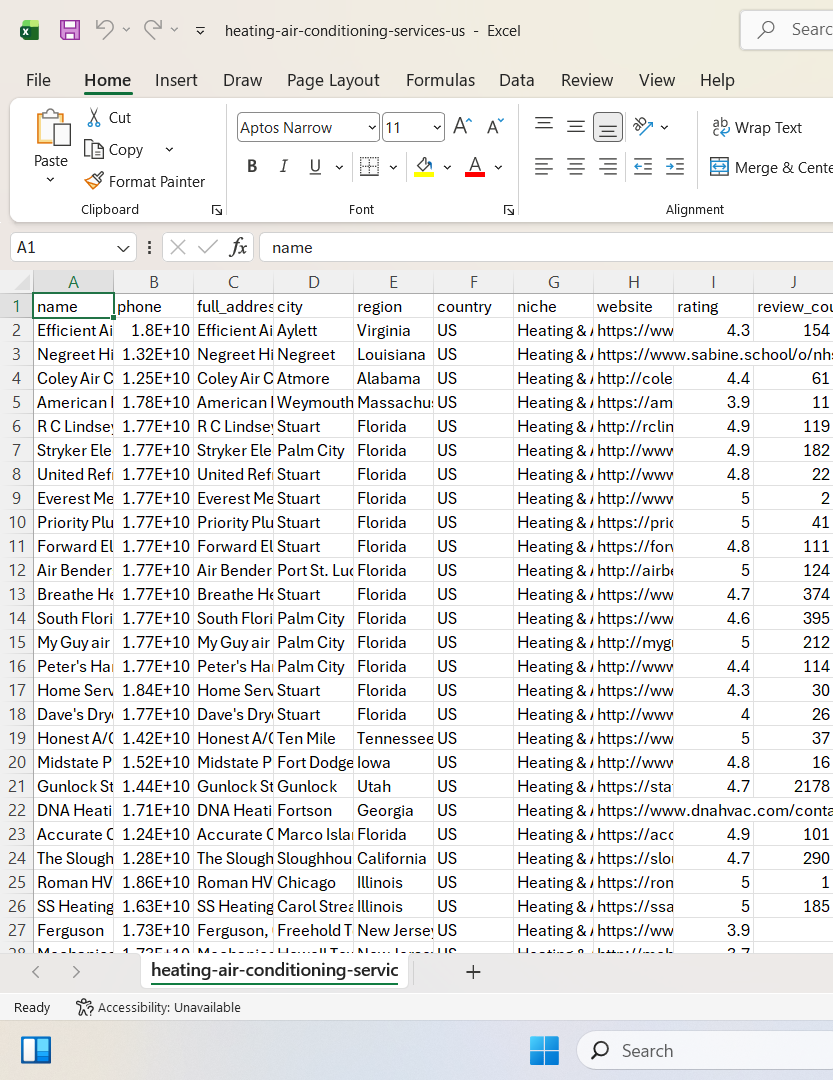Click the Undo arrow icon

[x=105, y=30]
